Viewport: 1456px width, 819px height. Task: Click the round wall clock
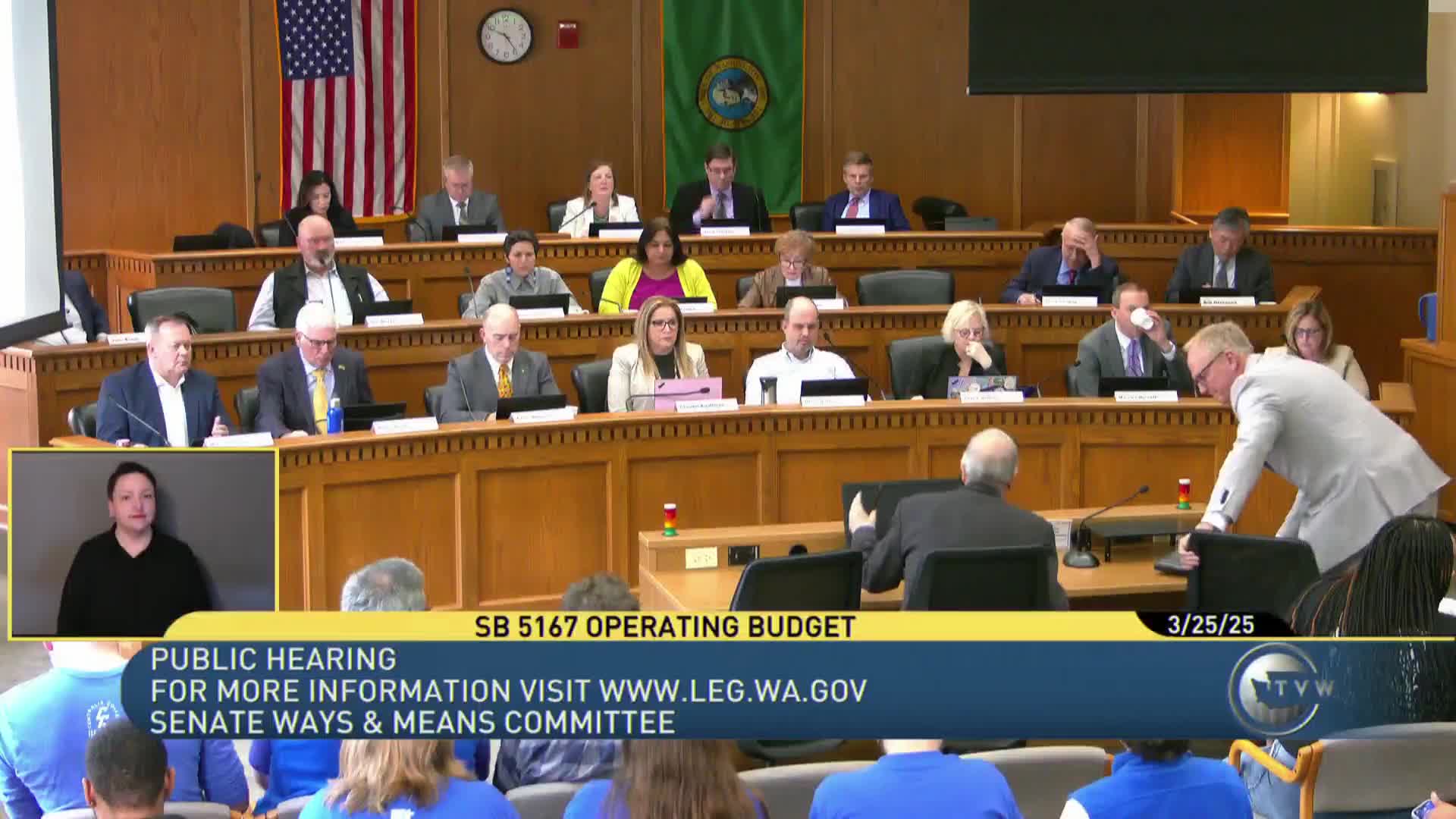point(505,36)
